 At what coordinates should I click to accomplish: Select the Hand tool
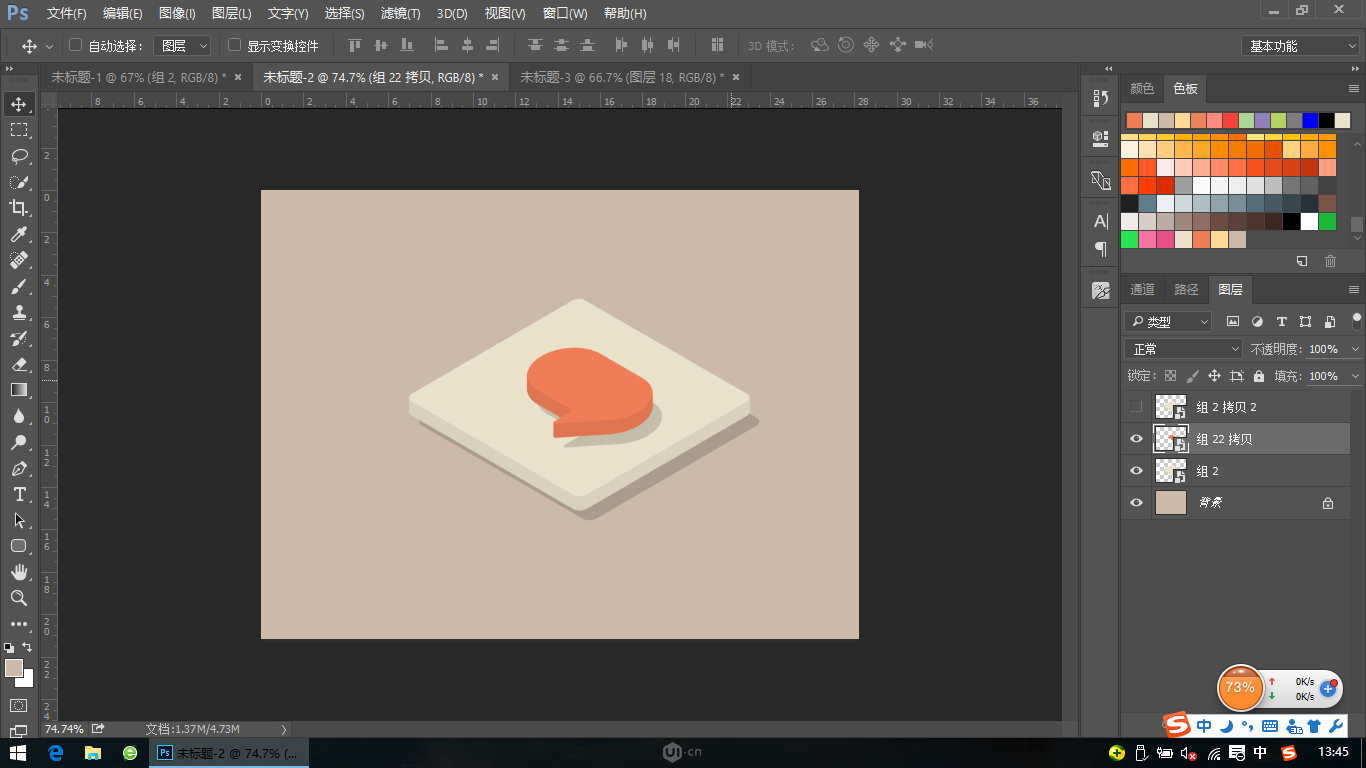(18, 572)
